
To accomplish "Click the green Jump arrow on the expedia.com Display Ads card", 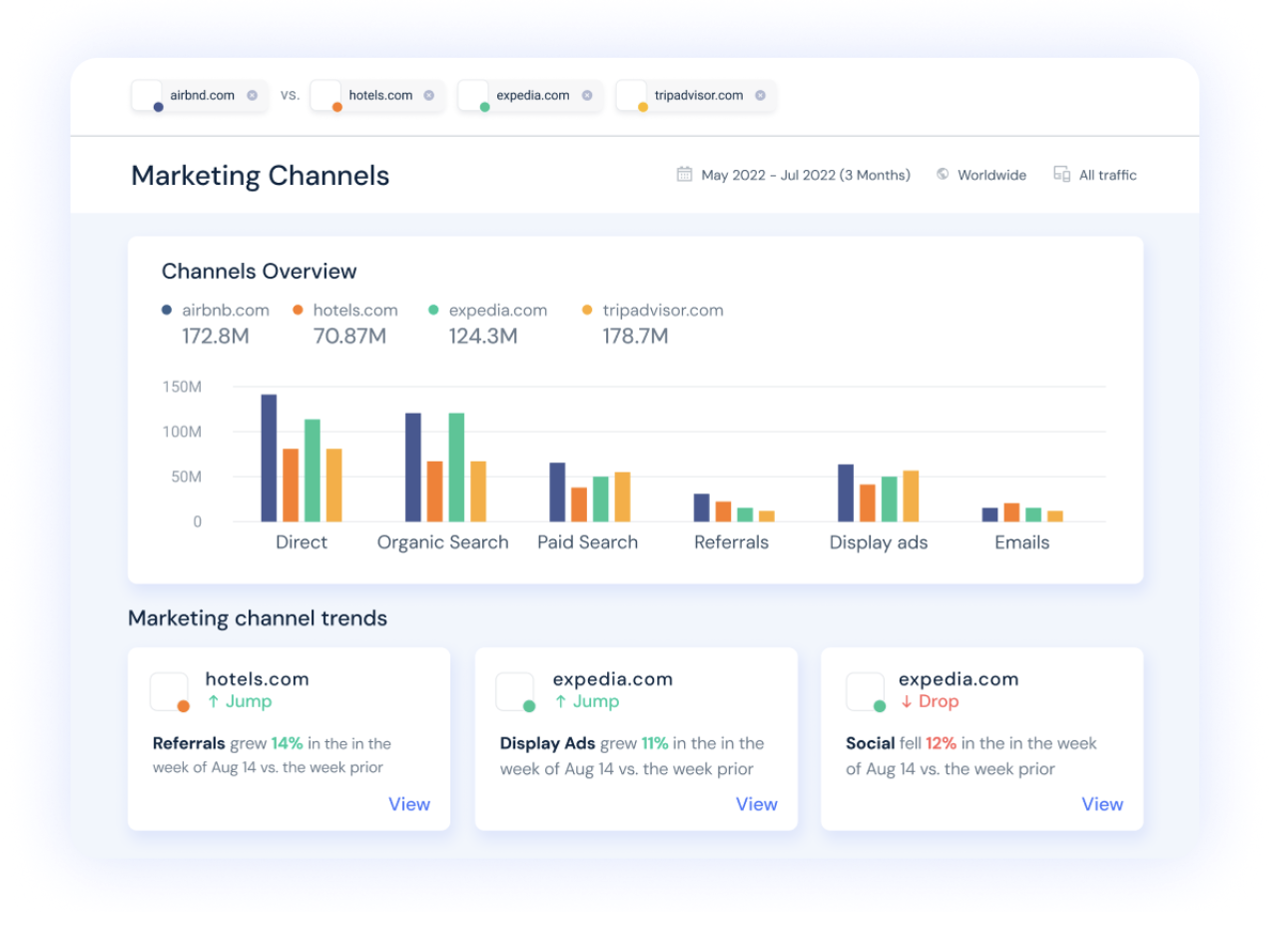I will 561,701.
